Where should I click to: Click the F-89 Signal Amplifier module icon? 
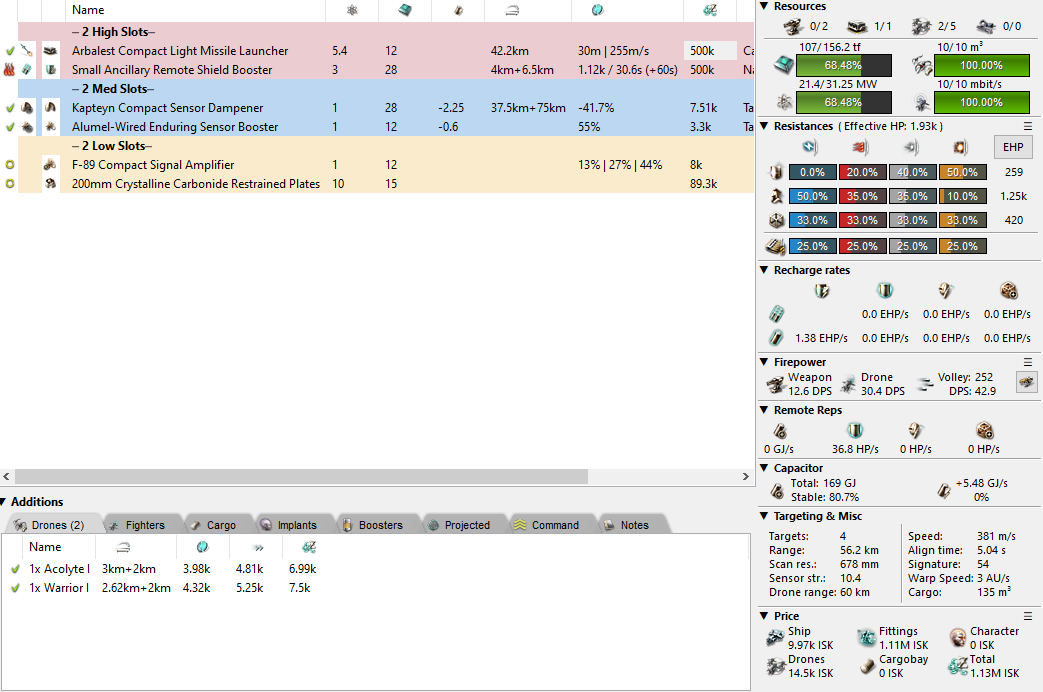point(50,165)
